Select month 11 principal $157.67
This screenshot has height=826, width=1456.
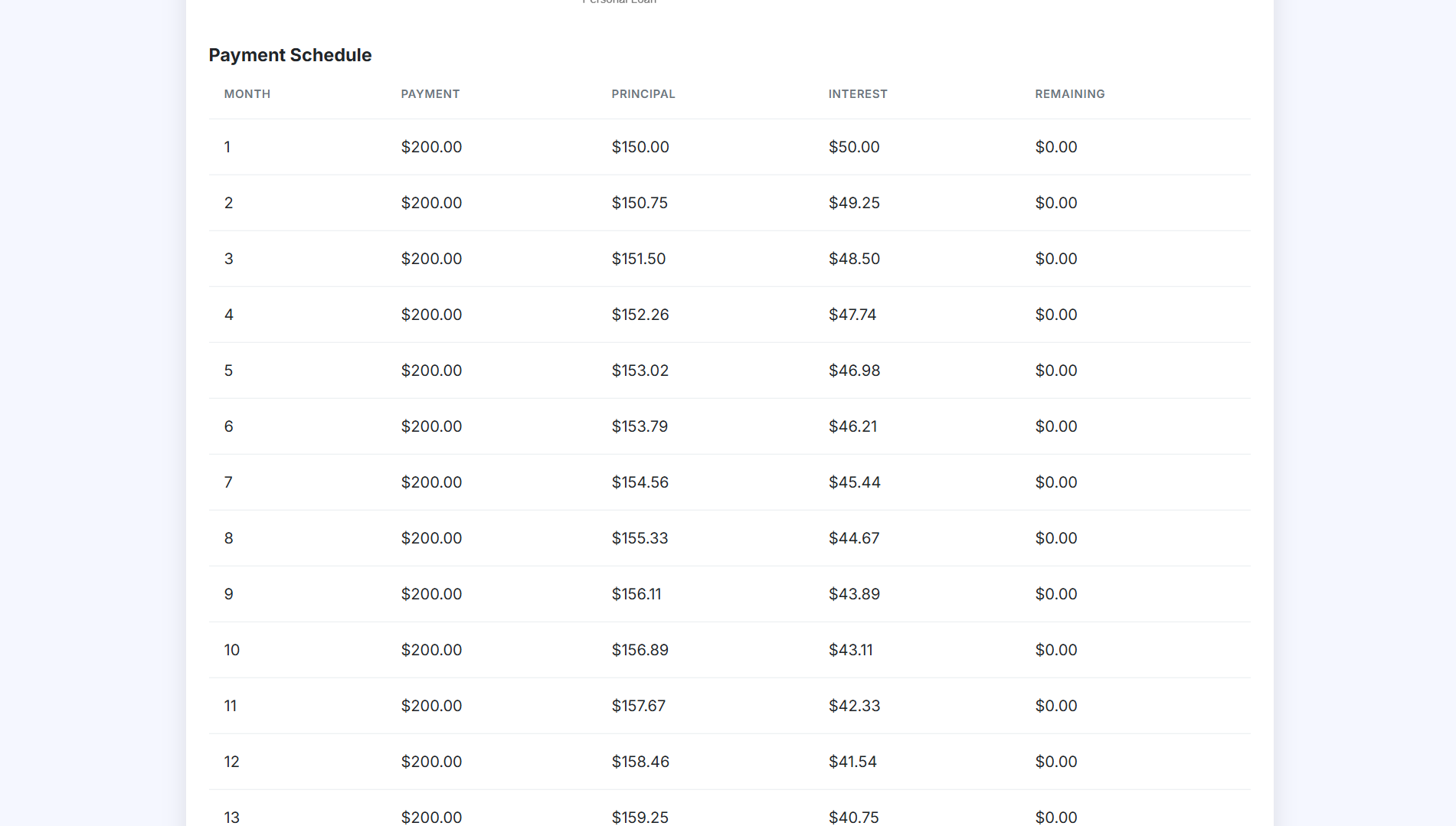point(638,706)
